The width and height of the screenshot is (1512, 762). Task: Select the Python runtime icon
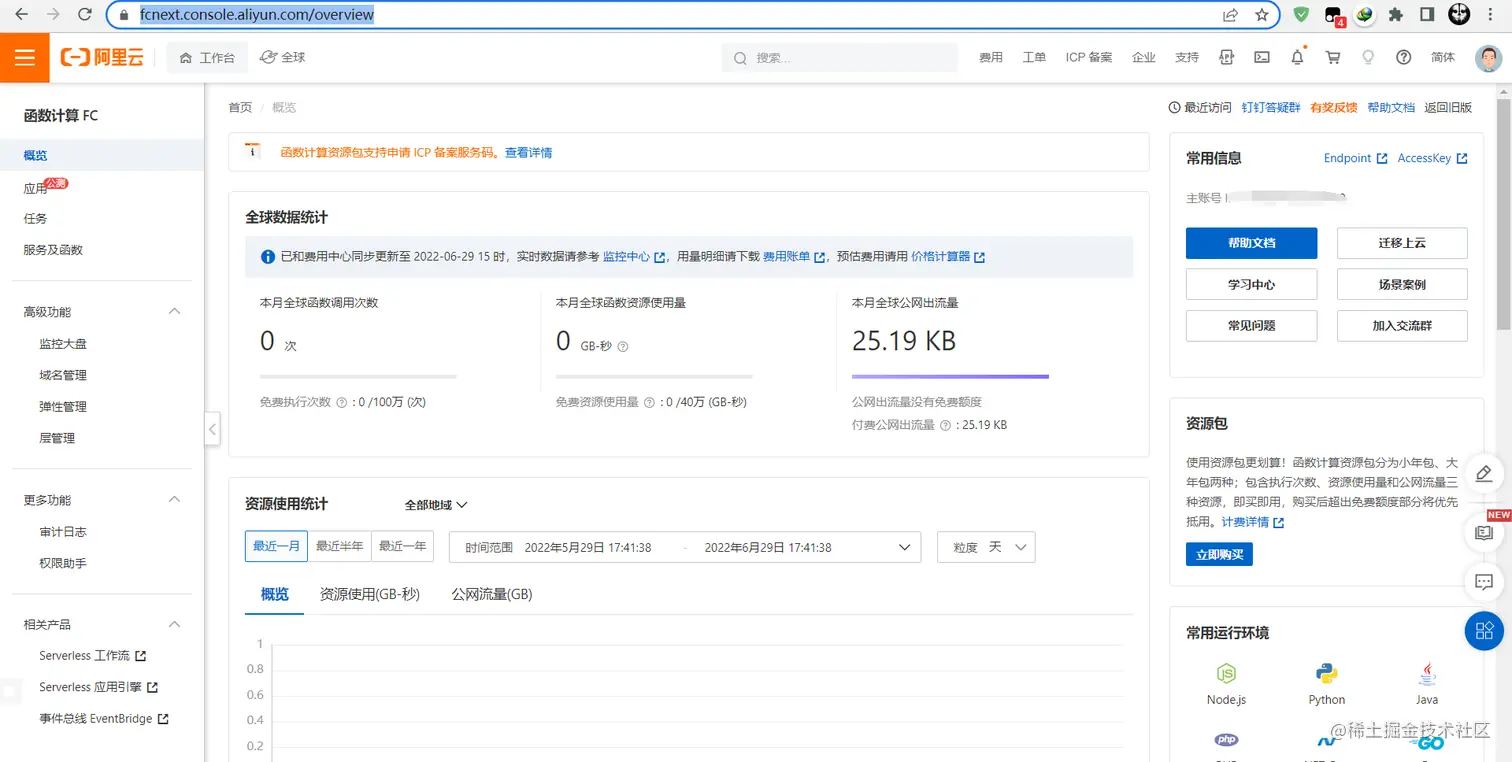[x=1326, y=673]
